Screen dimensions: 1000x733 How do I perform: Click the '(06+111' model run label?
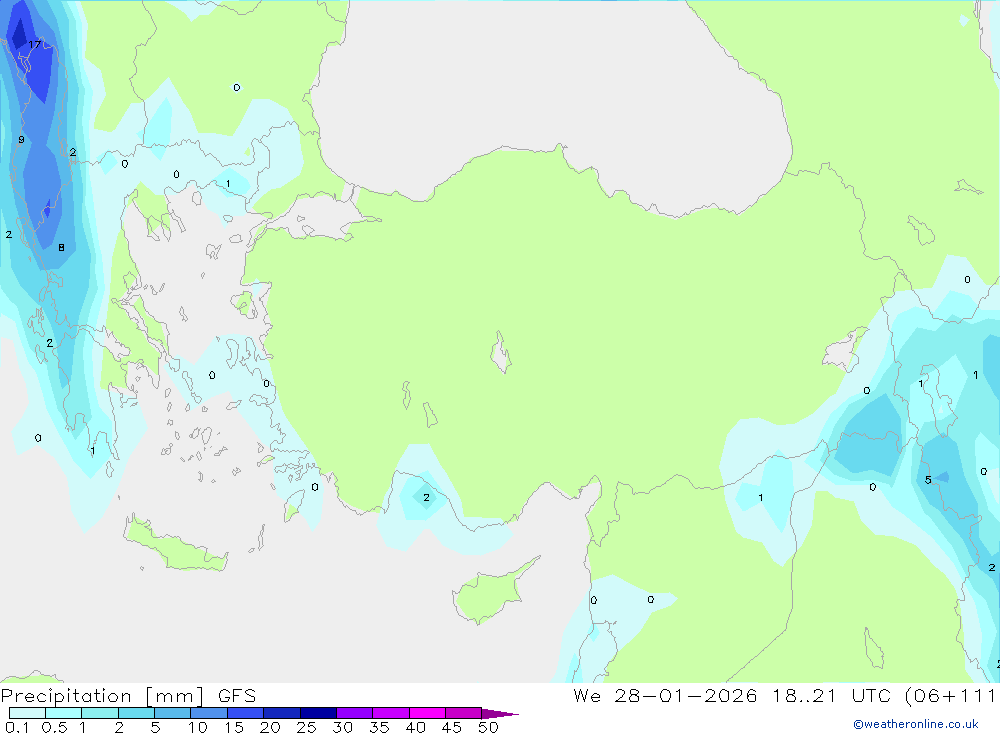[x=950, y=695]
